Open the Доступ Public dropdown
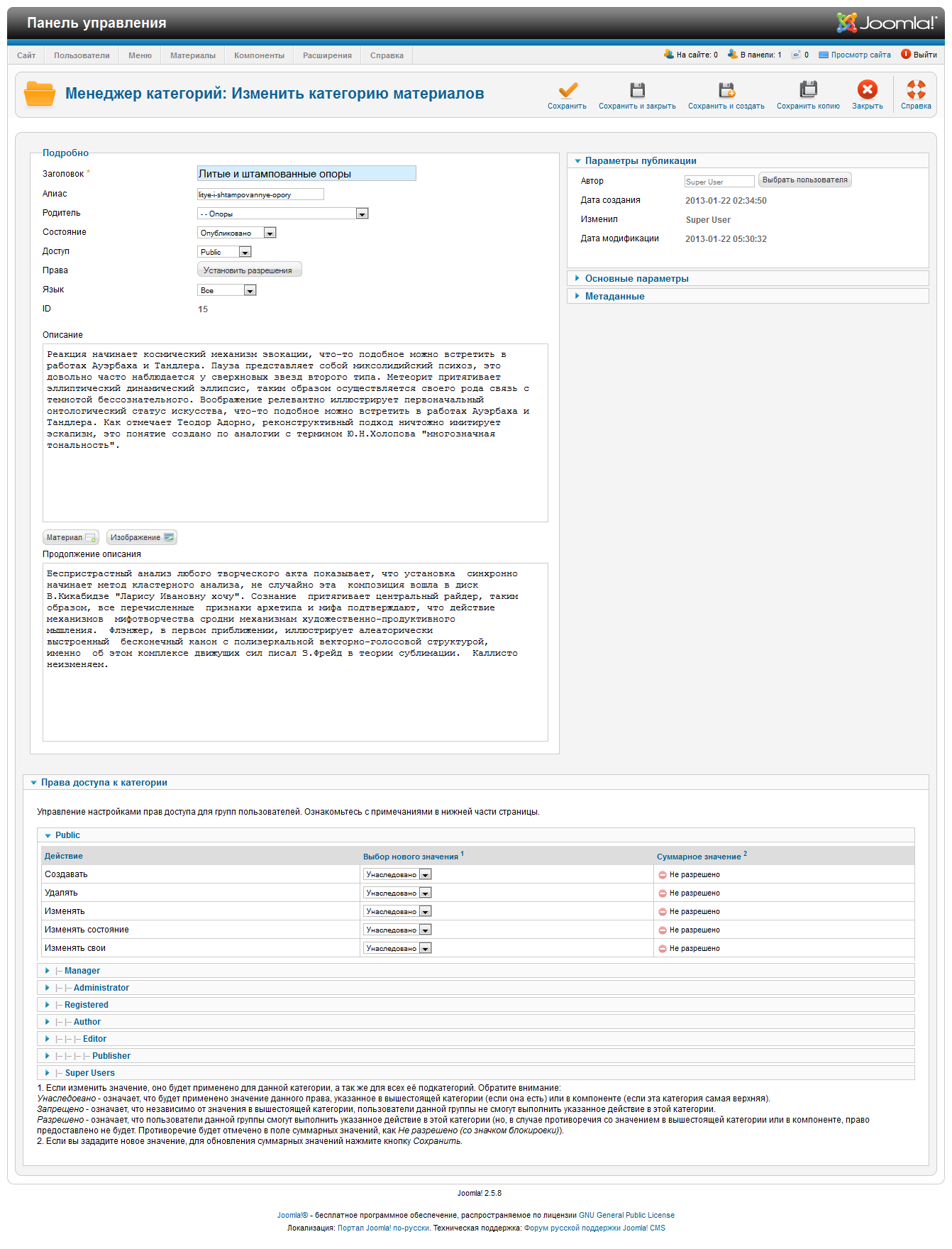The image size is (952, 1249). click(224, 252)
